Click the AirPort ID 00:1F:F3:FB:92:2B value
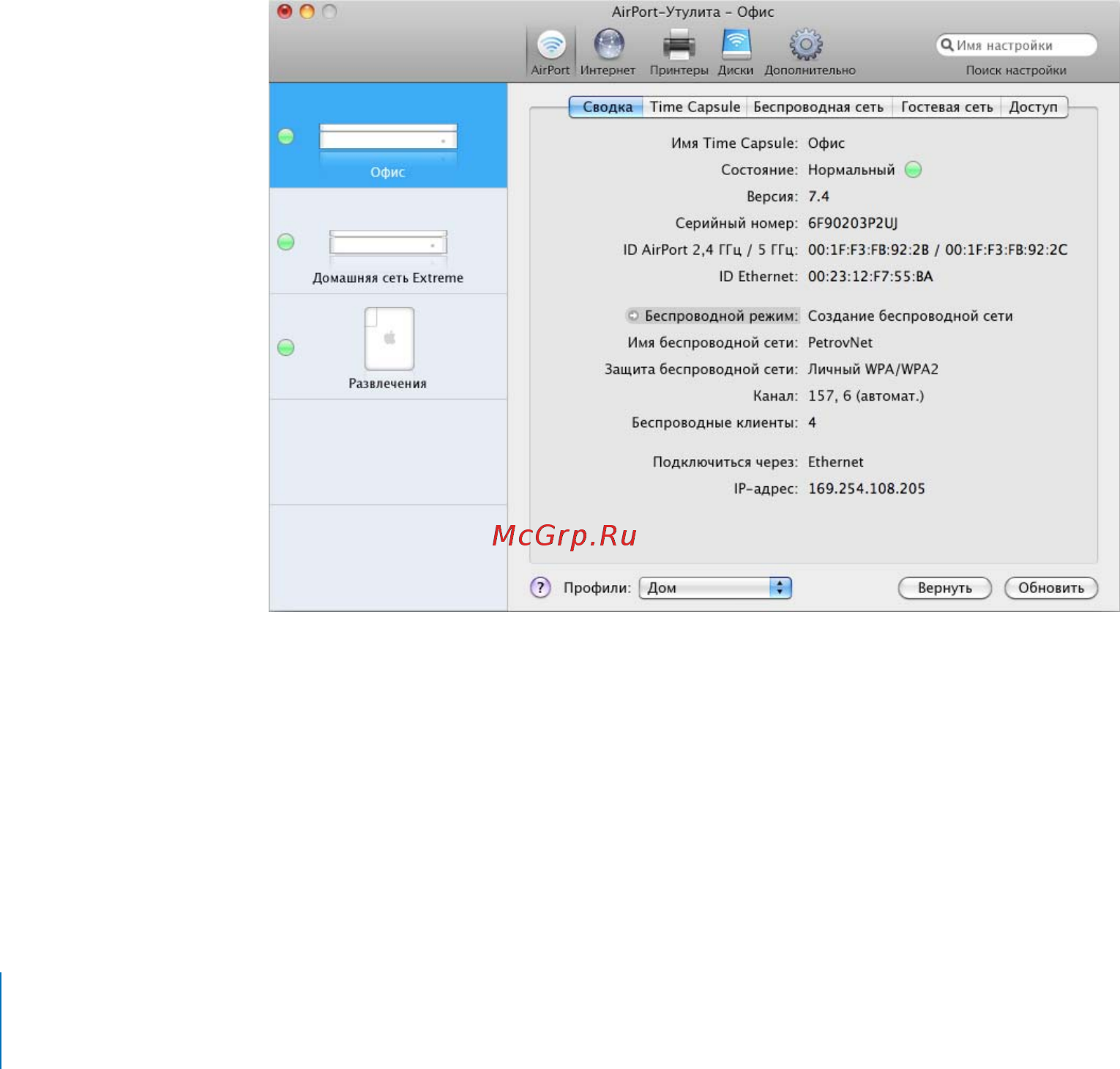 point(868,250)
